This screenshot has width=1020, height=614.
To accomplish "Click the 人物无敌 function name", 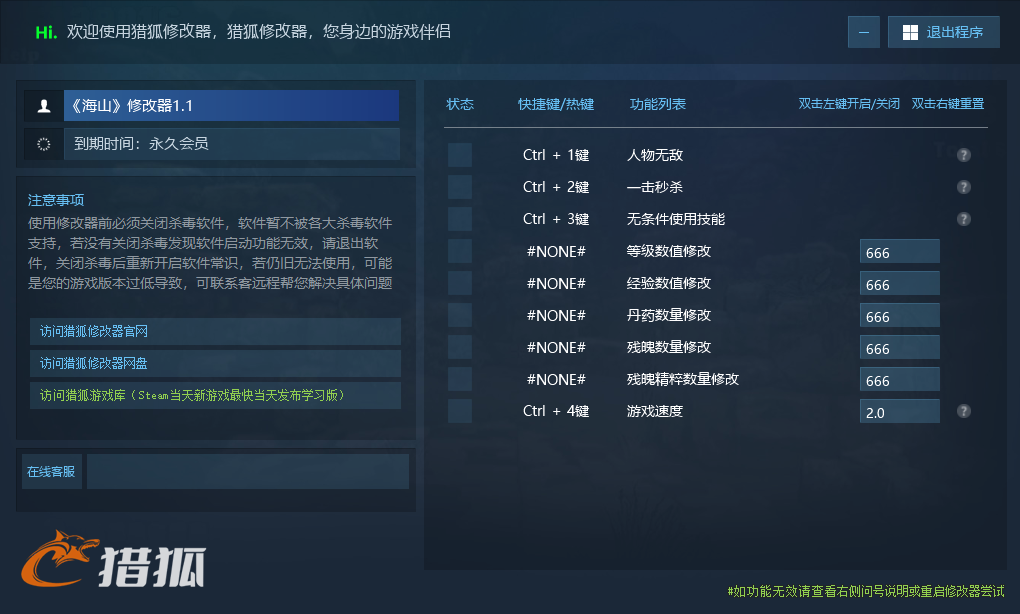I will click(654, 155).
